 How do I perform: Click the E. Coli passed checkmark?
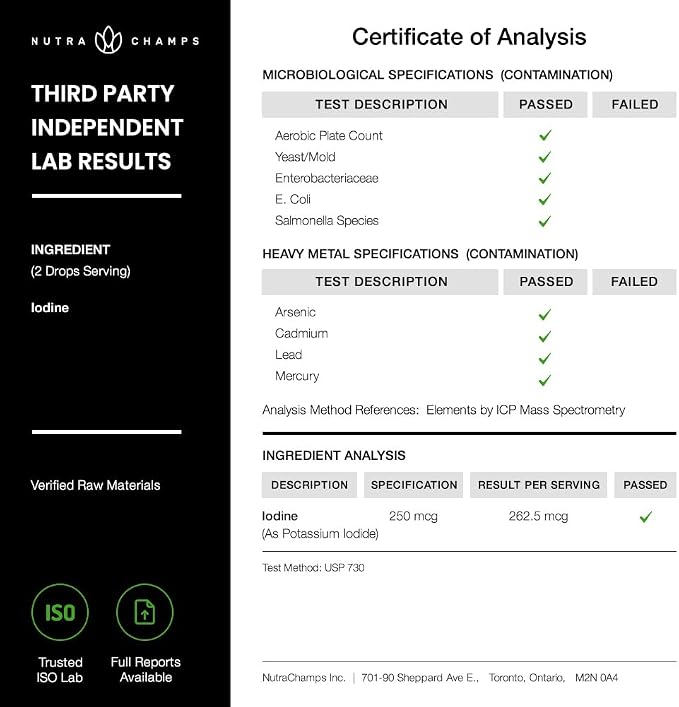click(x=545, y=199)
